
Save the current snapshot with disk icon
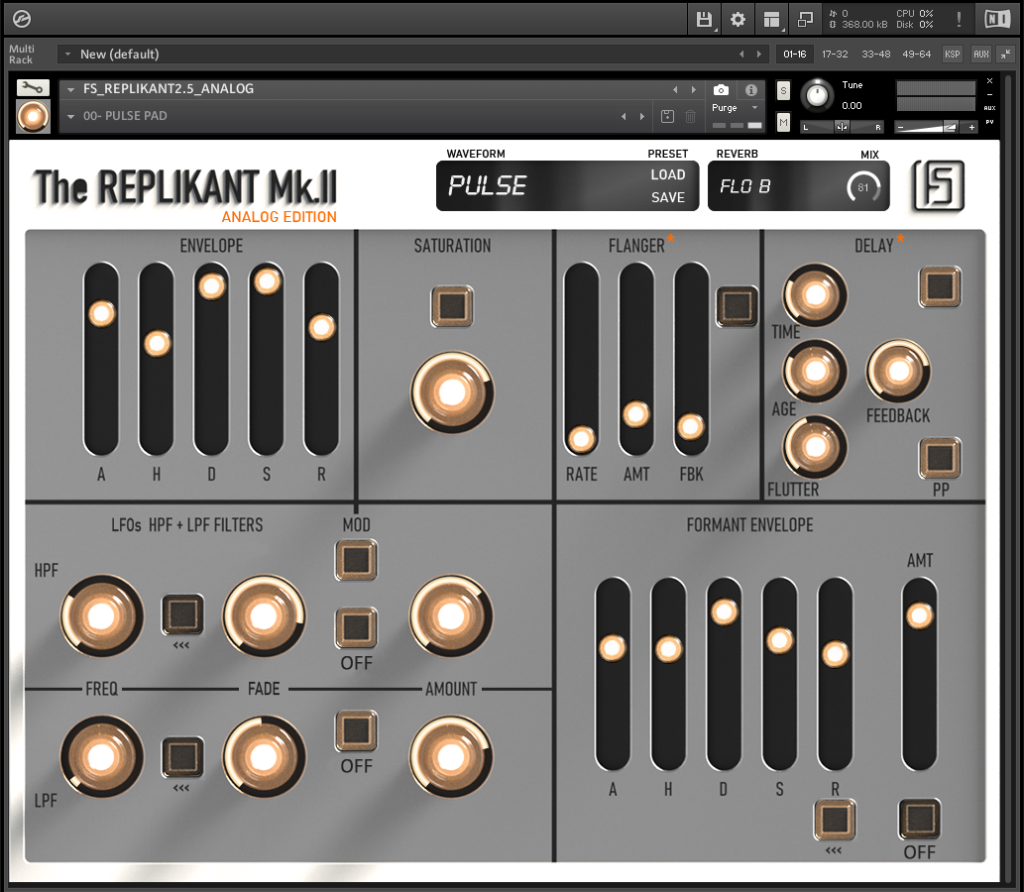point(667,116)
